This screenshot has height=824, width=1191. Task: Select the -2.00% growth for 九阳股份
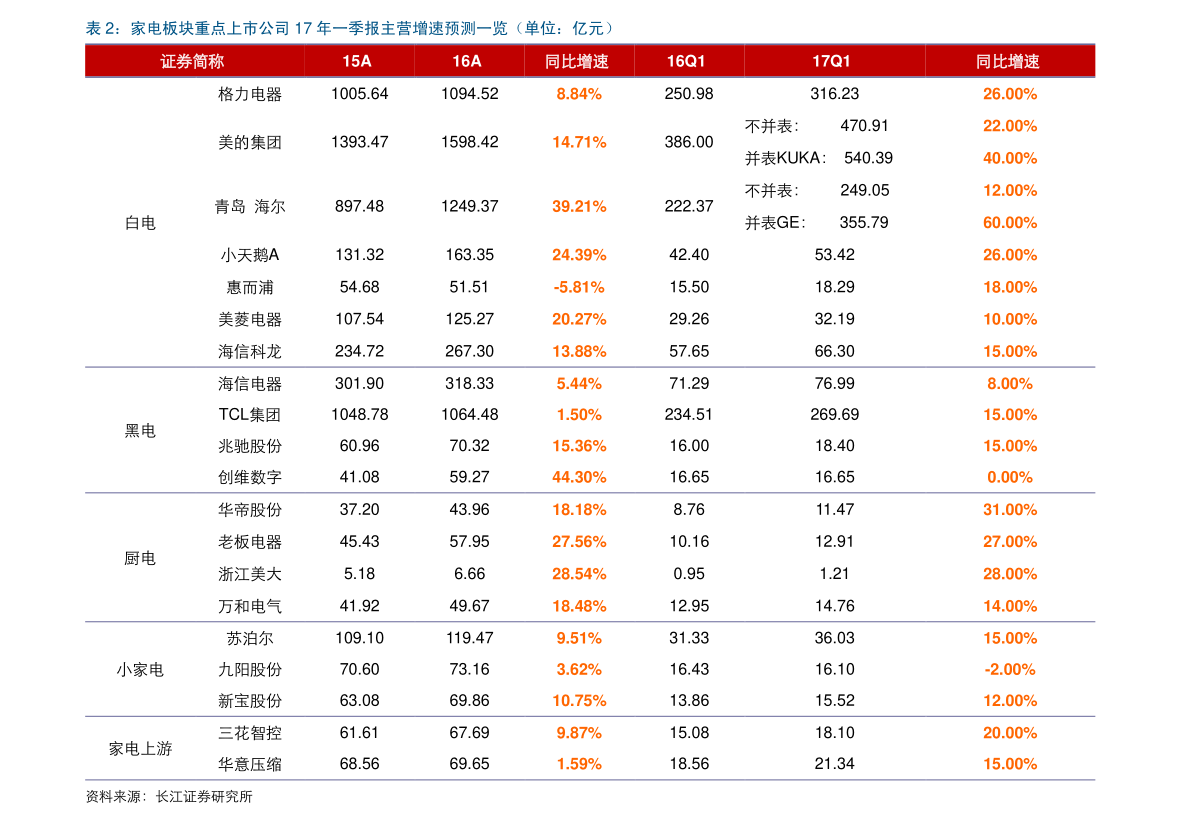click(1009, 670)
